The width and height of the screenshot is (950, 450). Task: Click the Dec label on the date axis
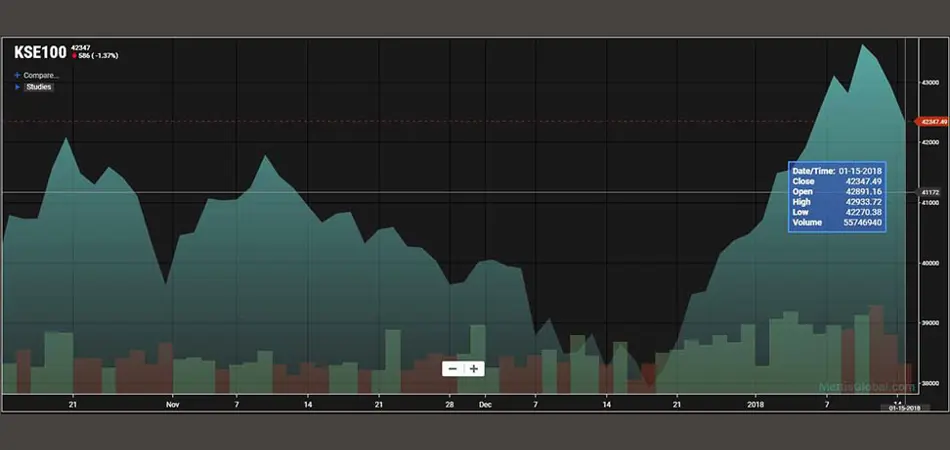[x=485, y=405]
